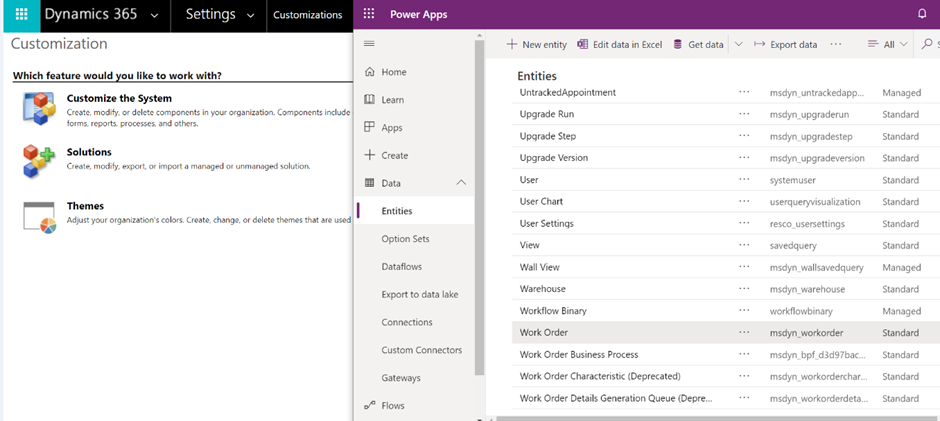This screenshot has height=421, width=940.
Task: Click the Customizations breadcrumb
Action: (308, 15)
